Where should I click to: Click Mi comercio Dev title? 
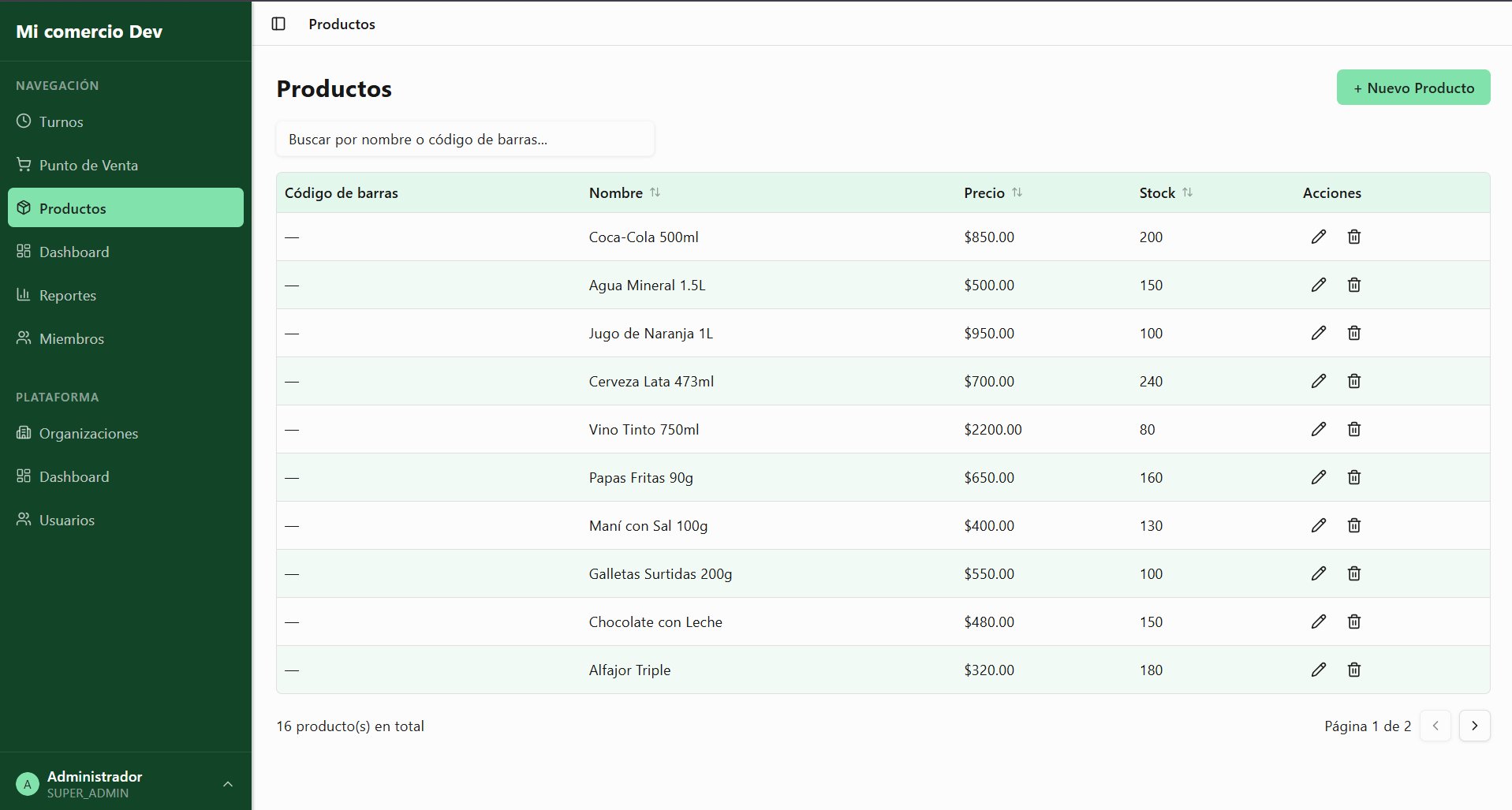point(89,32)
